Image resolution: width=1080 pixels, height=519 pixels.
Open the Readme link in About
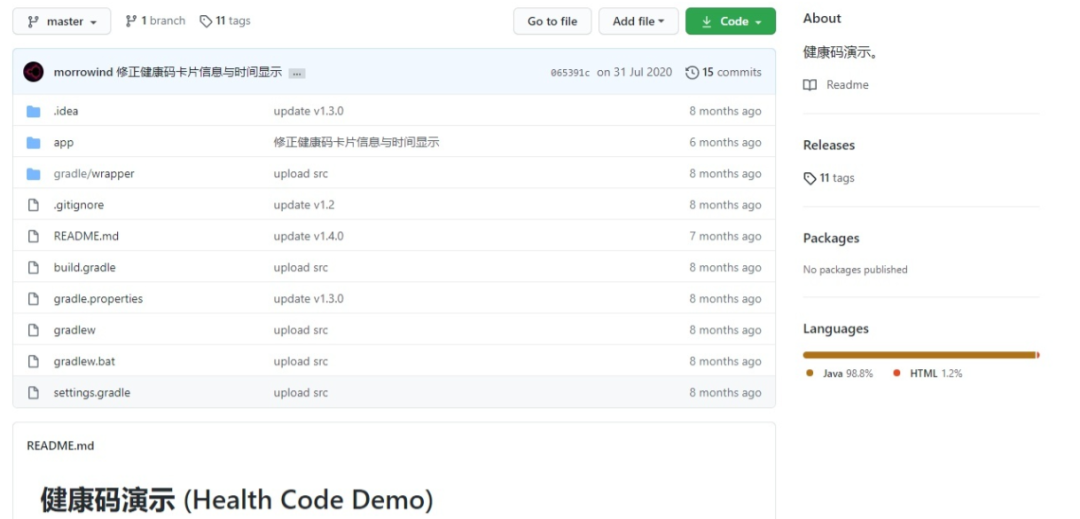[847, 85]
